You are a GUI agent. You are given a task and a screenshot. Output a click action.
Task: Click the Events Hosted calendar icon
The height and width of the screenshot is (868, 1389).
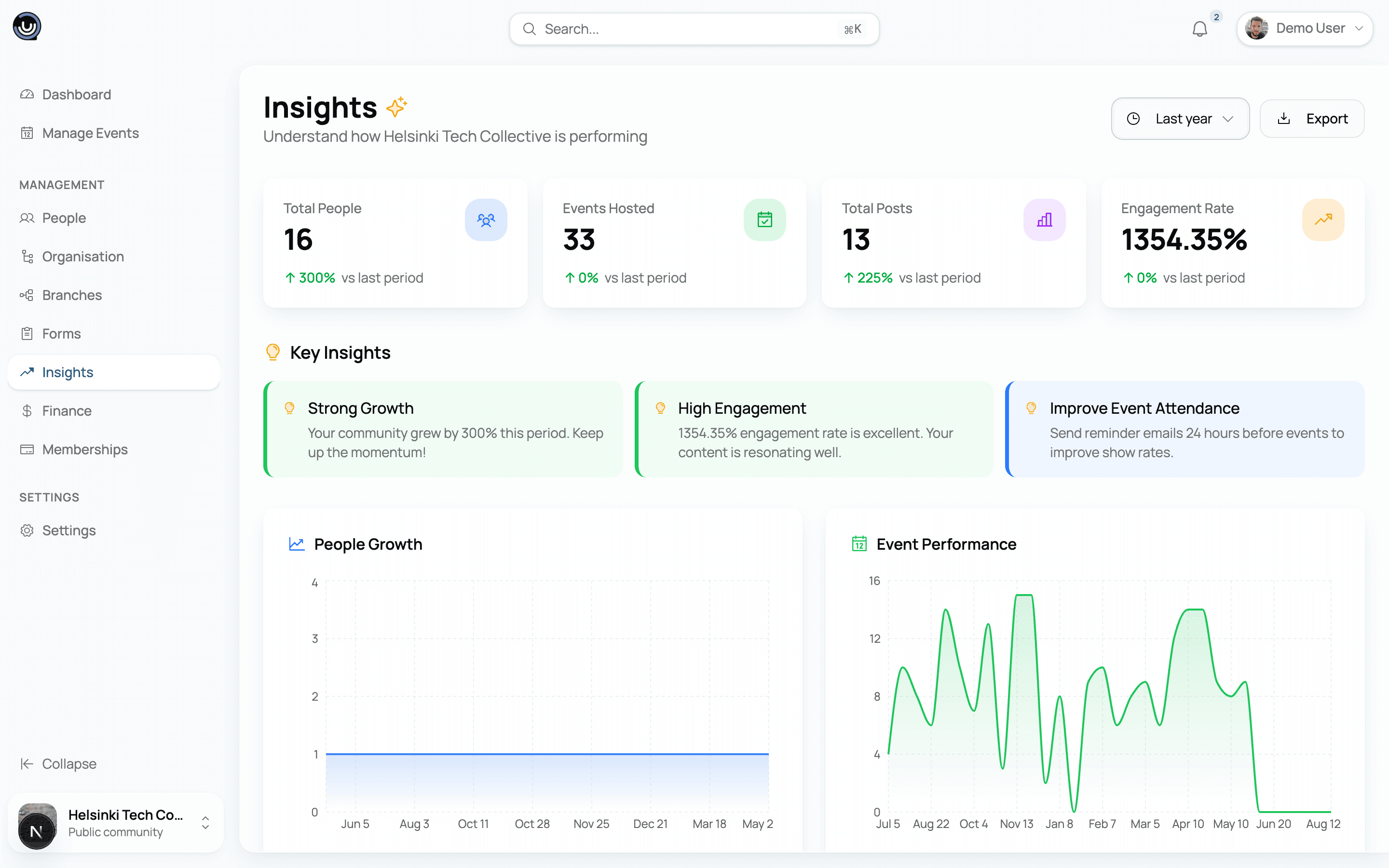764,219
